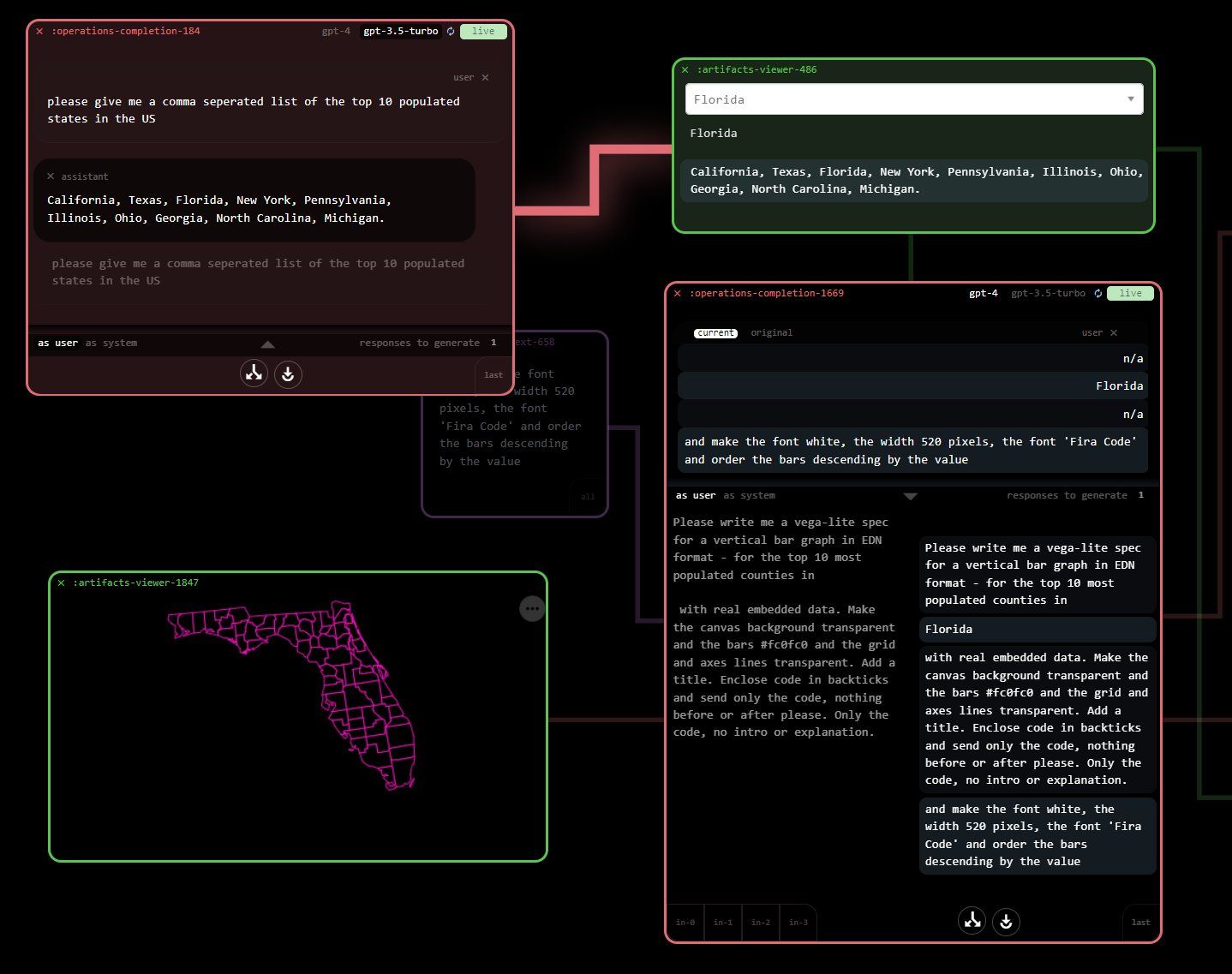
Task: Click the download icon in operations-completion-1669
Action: 1006,922
